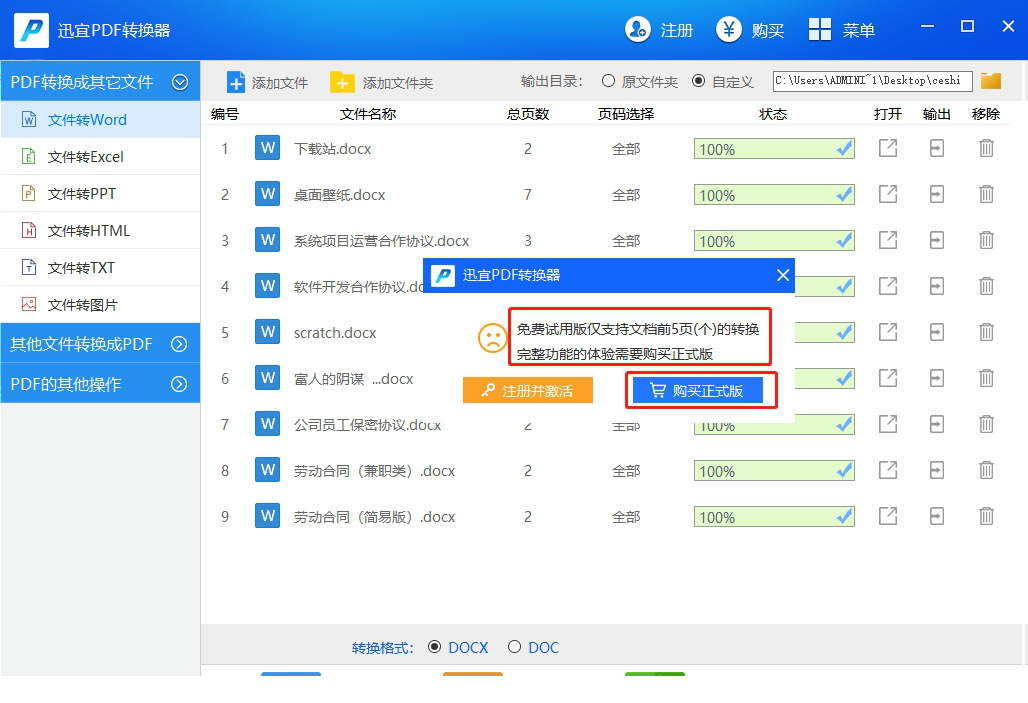Screen dimensions: 1028x703
Task: Open 下载站.docx using its open icon
Action: point(887,148)
